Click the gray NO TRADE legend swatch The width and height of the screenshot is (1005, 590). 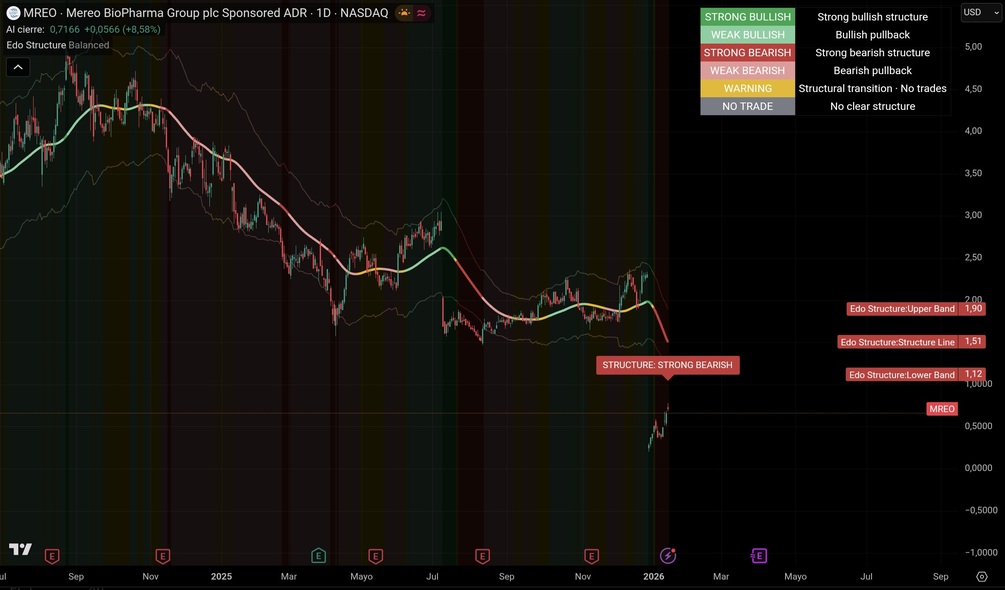pos(747,106)
